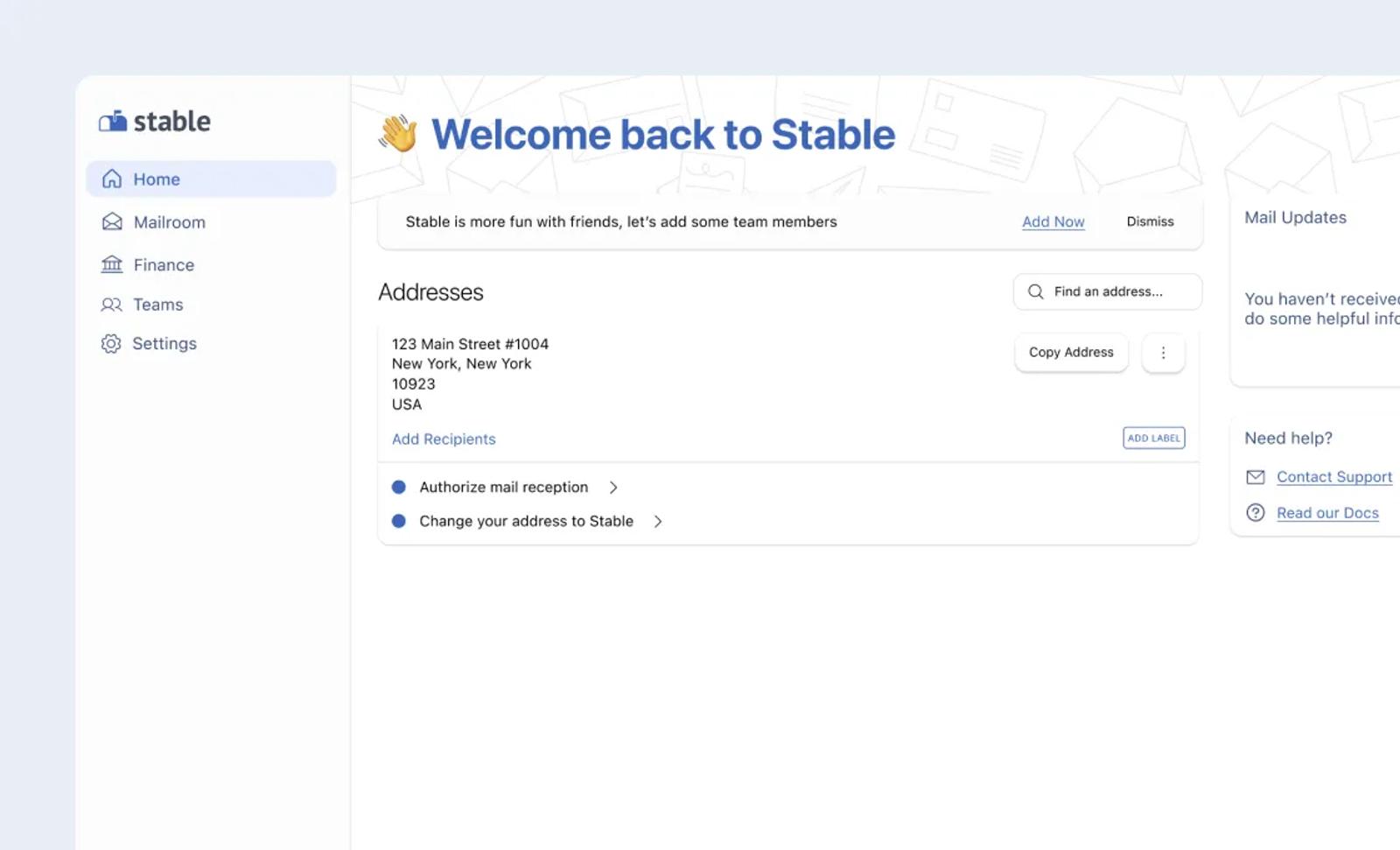Viewport: 1400px width, 850px height.
Task: Click the waving hand emoji
Action: 398,134
